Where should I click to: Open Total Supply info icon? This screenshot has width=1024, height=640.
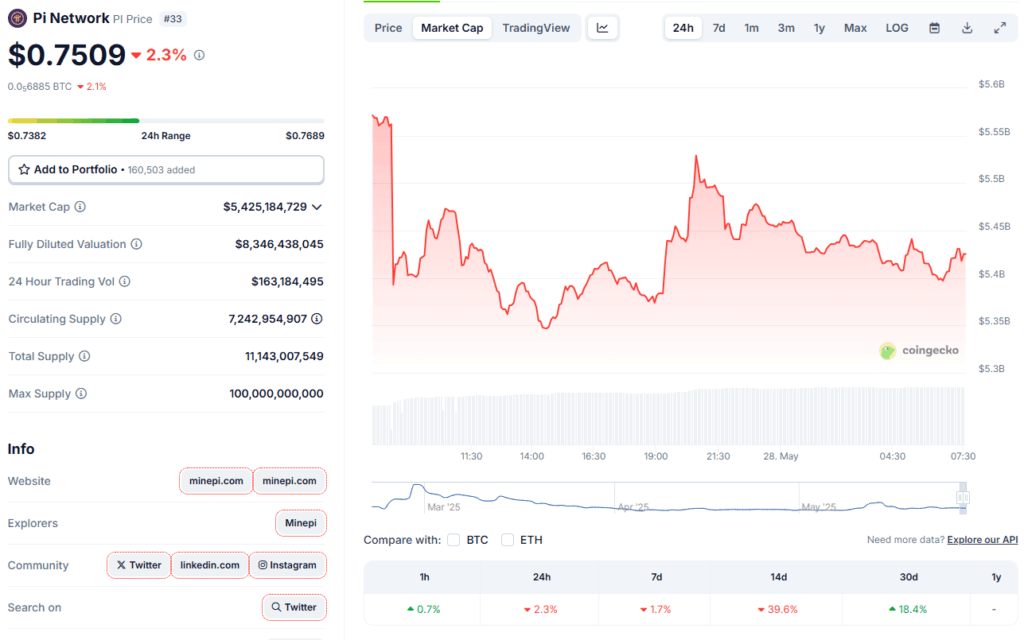click(x=84, y=356)
